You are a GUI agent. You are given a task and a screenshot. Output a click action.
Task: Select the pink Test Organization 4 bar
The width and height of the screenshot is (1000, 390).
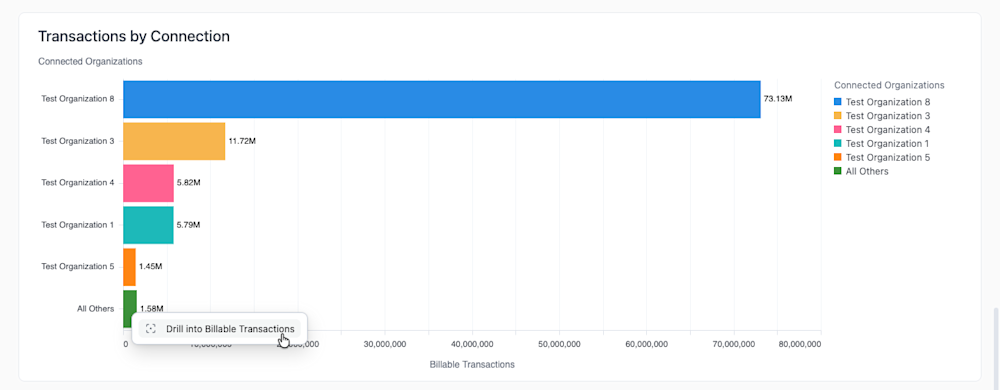(x=148, y=183)
